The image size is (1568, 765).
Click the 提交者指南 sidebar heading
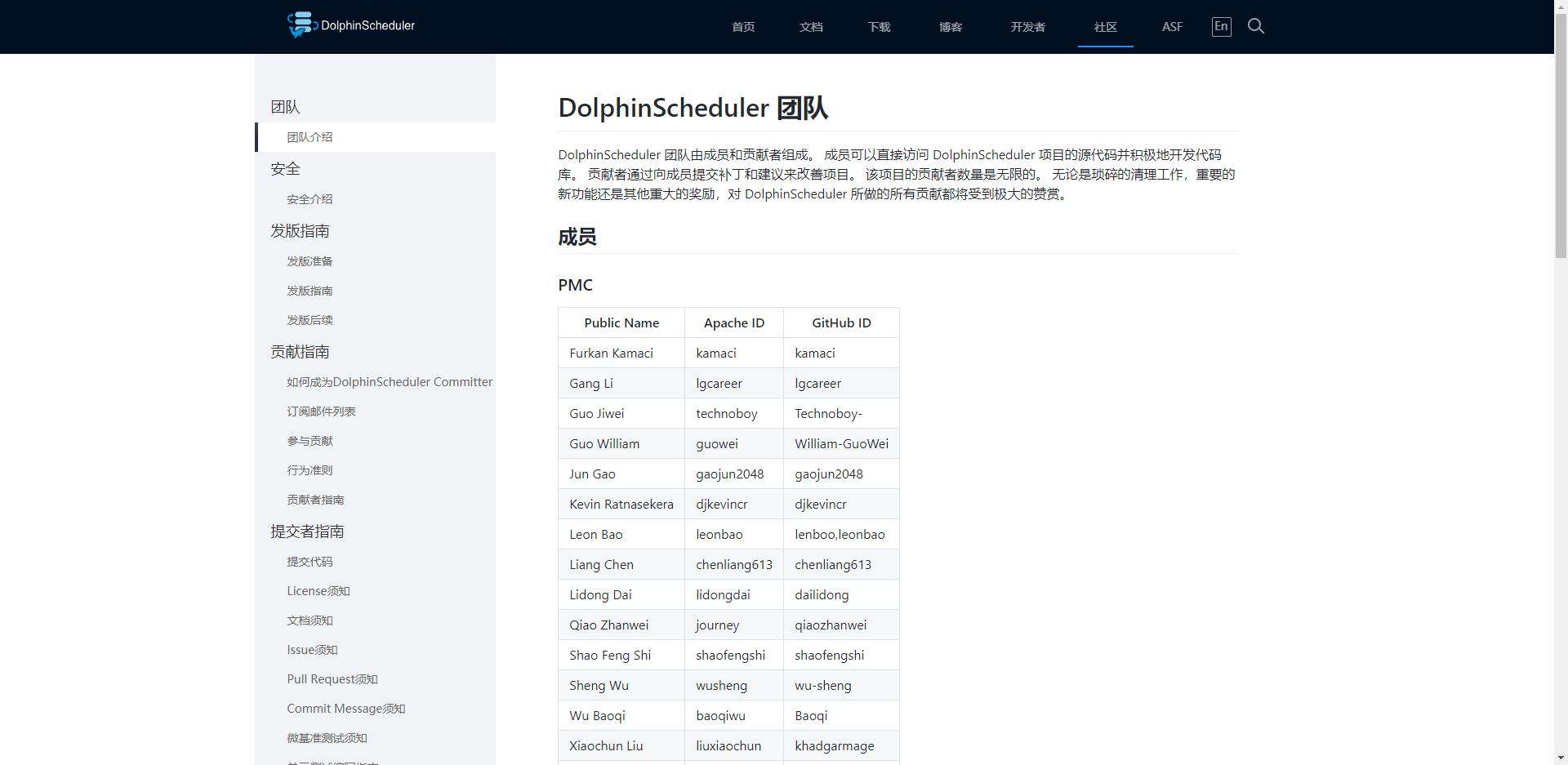pyautogui.click(x=307, y=531)
